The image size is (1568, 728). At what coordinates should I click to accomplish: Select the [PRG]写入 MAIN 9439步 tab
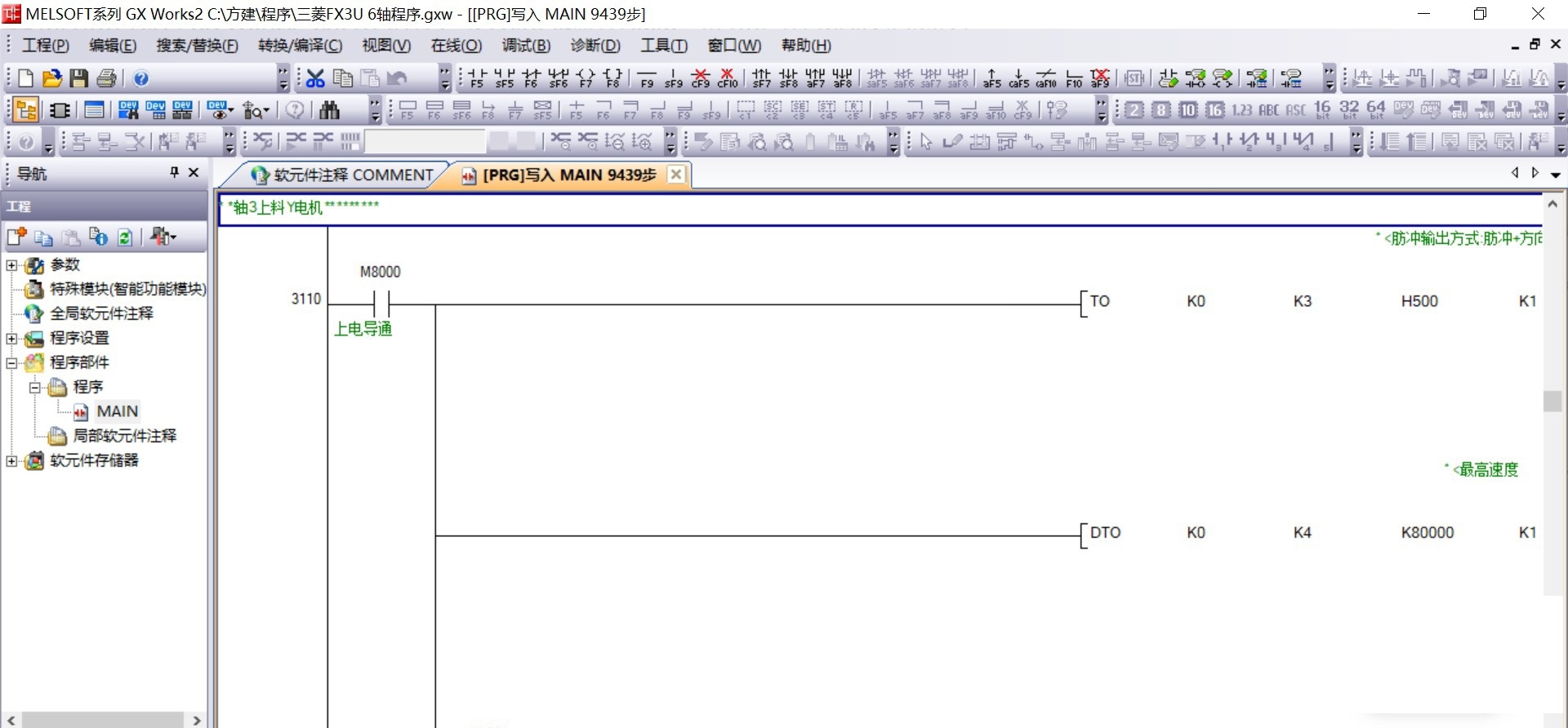click(x=569, y=175)
